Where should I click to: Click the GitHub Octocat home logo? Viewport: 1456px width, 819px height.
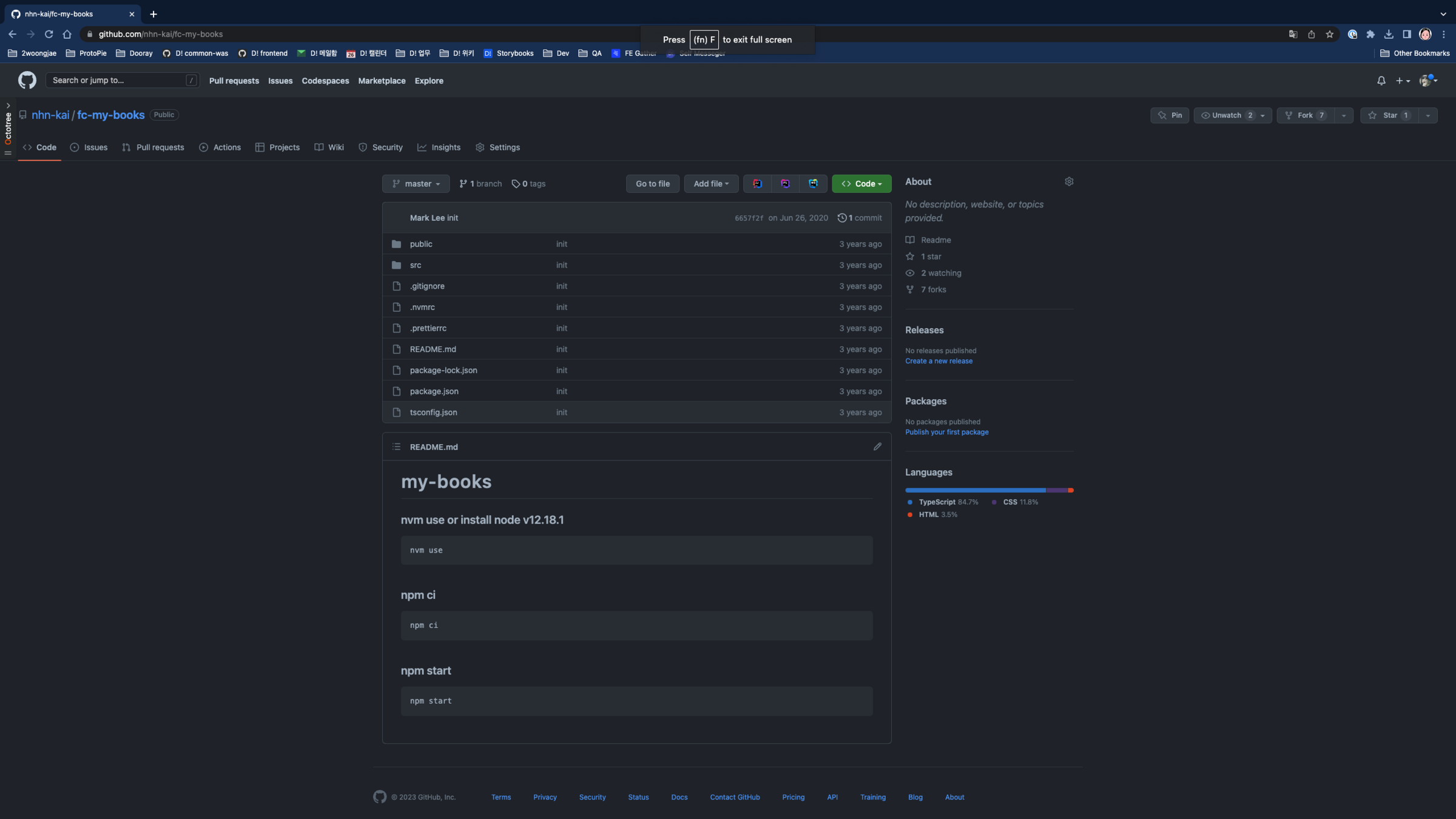(27, 80)
